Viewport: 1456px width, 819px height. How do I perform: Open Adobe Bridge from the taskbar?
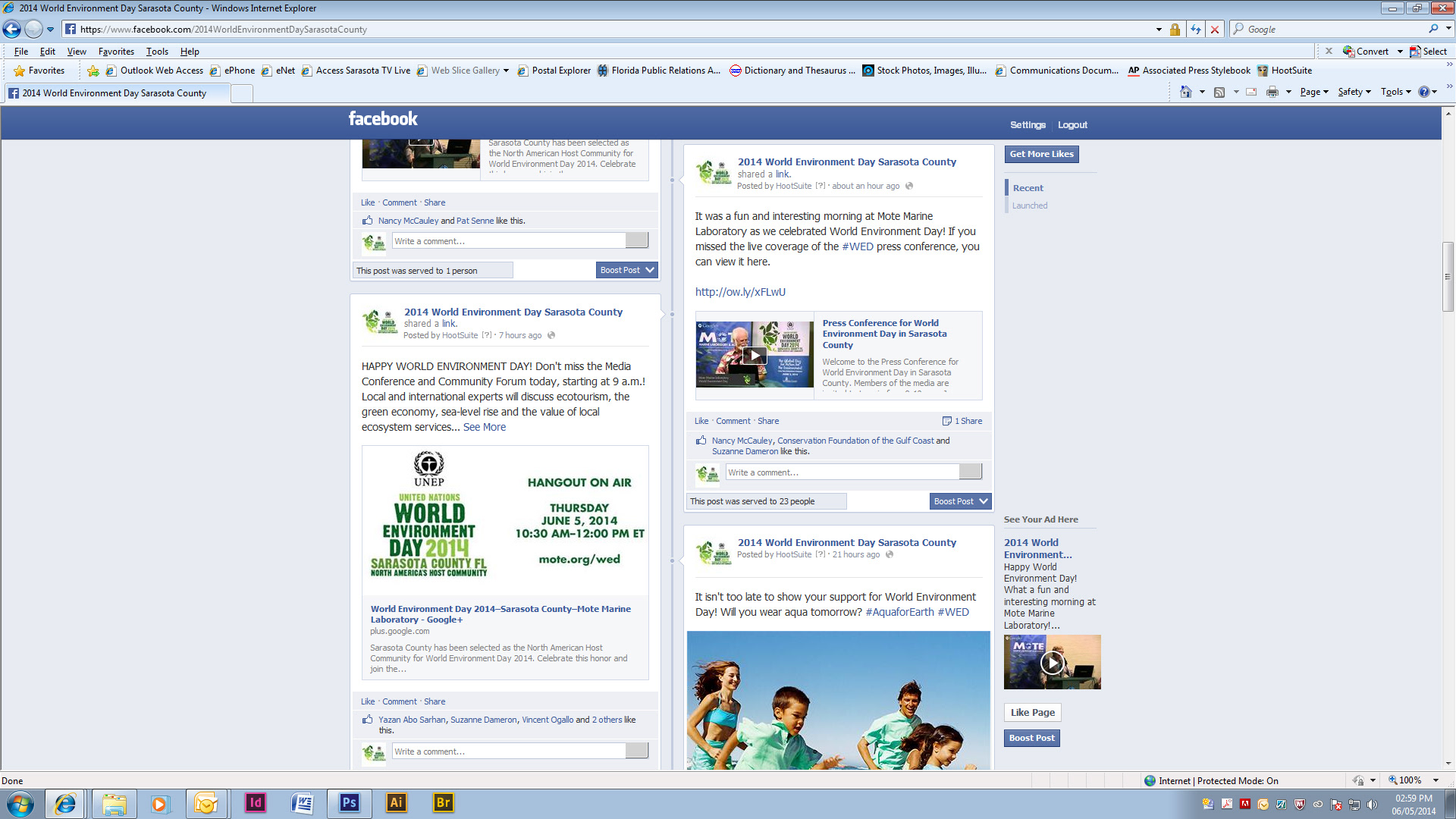point(444,803)
